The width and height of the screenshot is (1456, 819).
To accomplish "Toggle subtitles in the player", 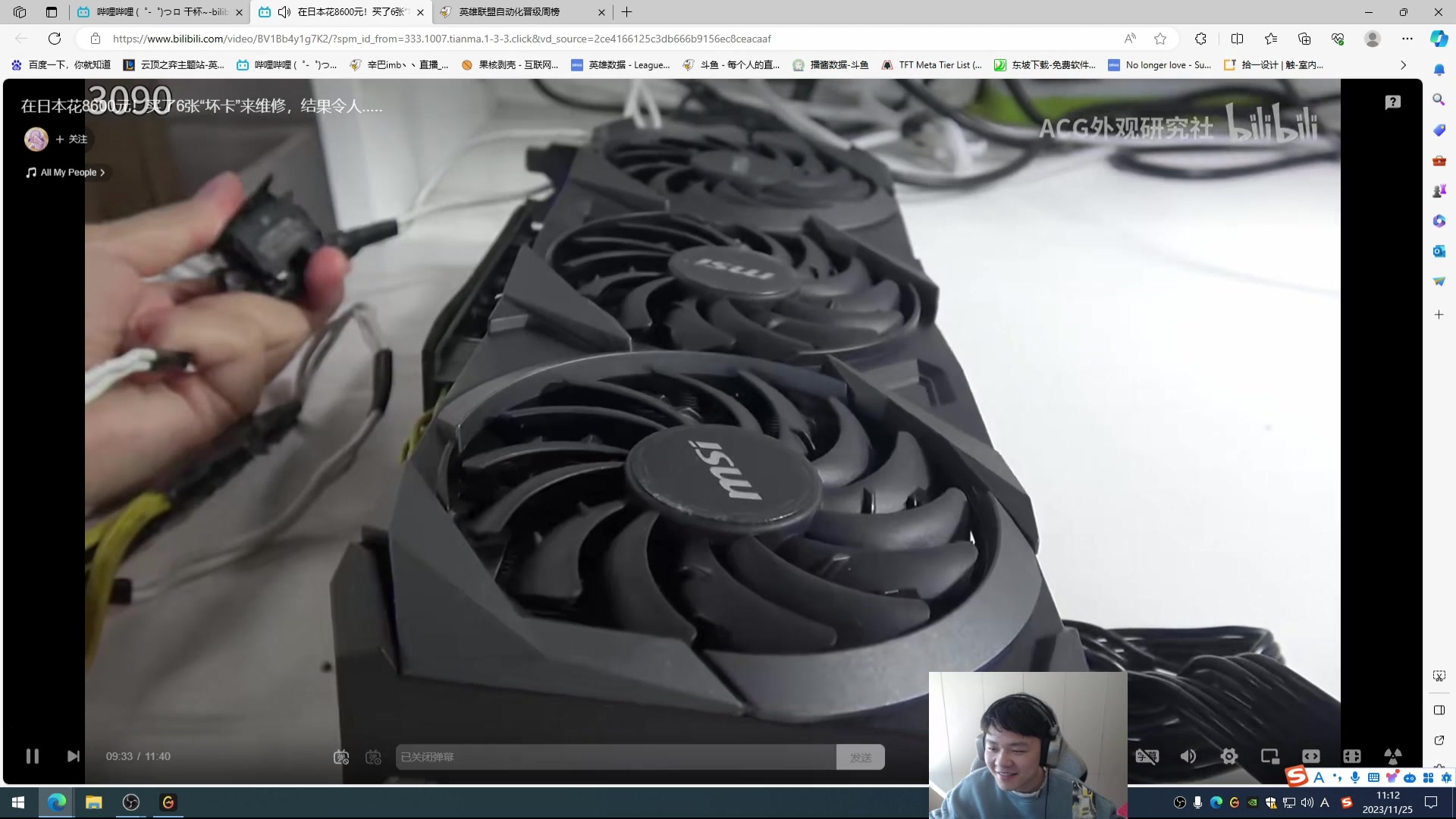I will click(1147, 756).
